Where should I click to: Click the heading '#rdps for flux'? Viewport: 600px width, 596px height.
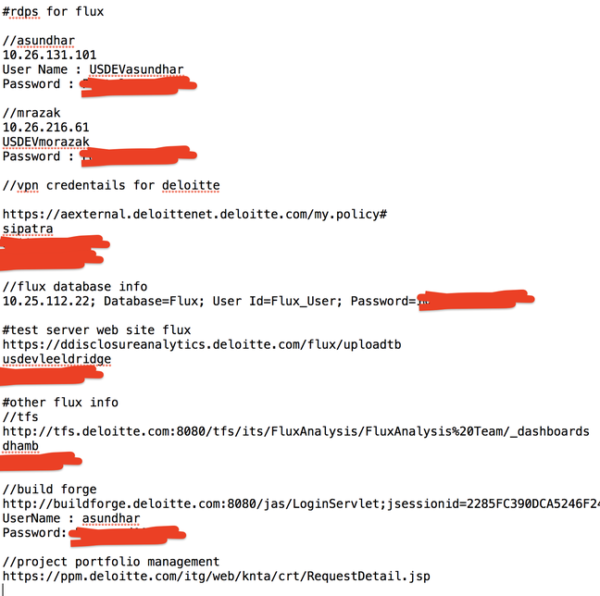[53, 11]
